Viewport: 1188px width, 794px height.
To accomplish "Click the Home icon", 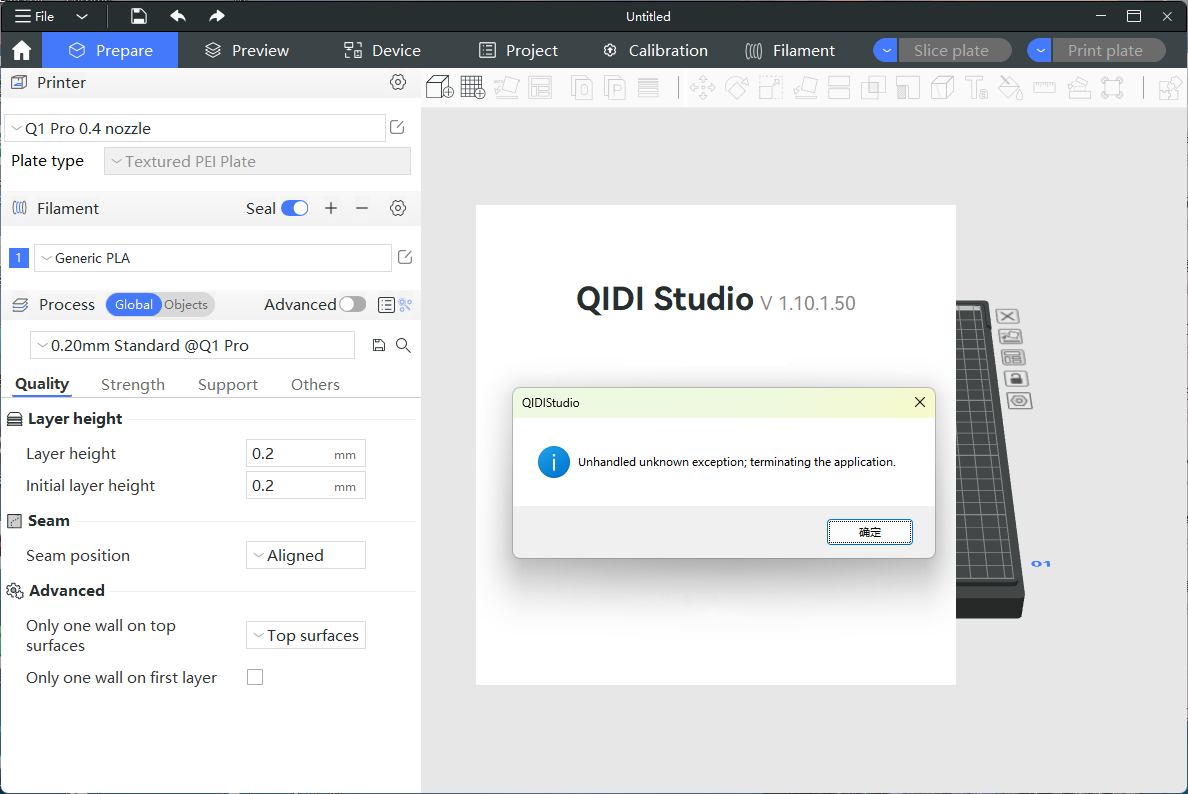I will coord(21,51).
